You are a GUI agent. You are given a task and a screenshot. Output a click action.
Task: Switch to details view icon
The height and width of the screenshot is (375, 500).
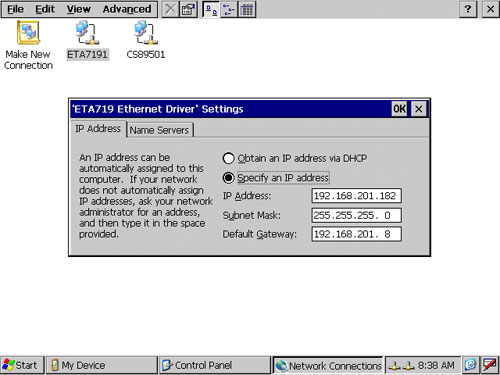click(247, 9)
